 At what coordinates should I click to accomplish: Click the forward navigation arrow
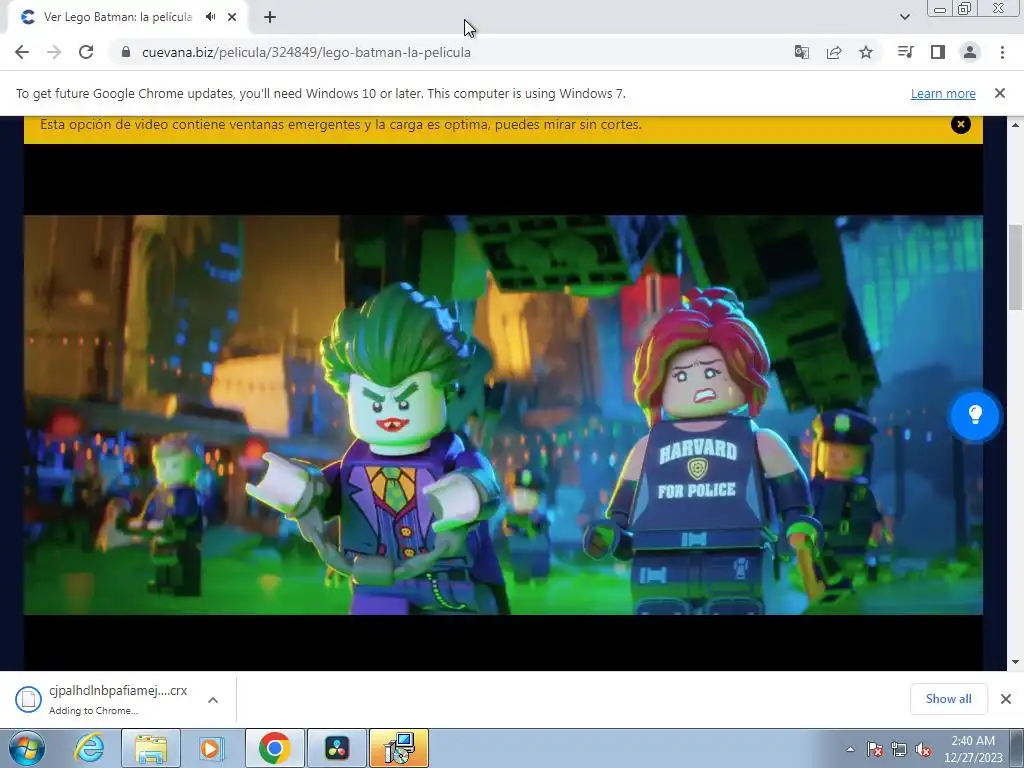click(x=54, y=52)
